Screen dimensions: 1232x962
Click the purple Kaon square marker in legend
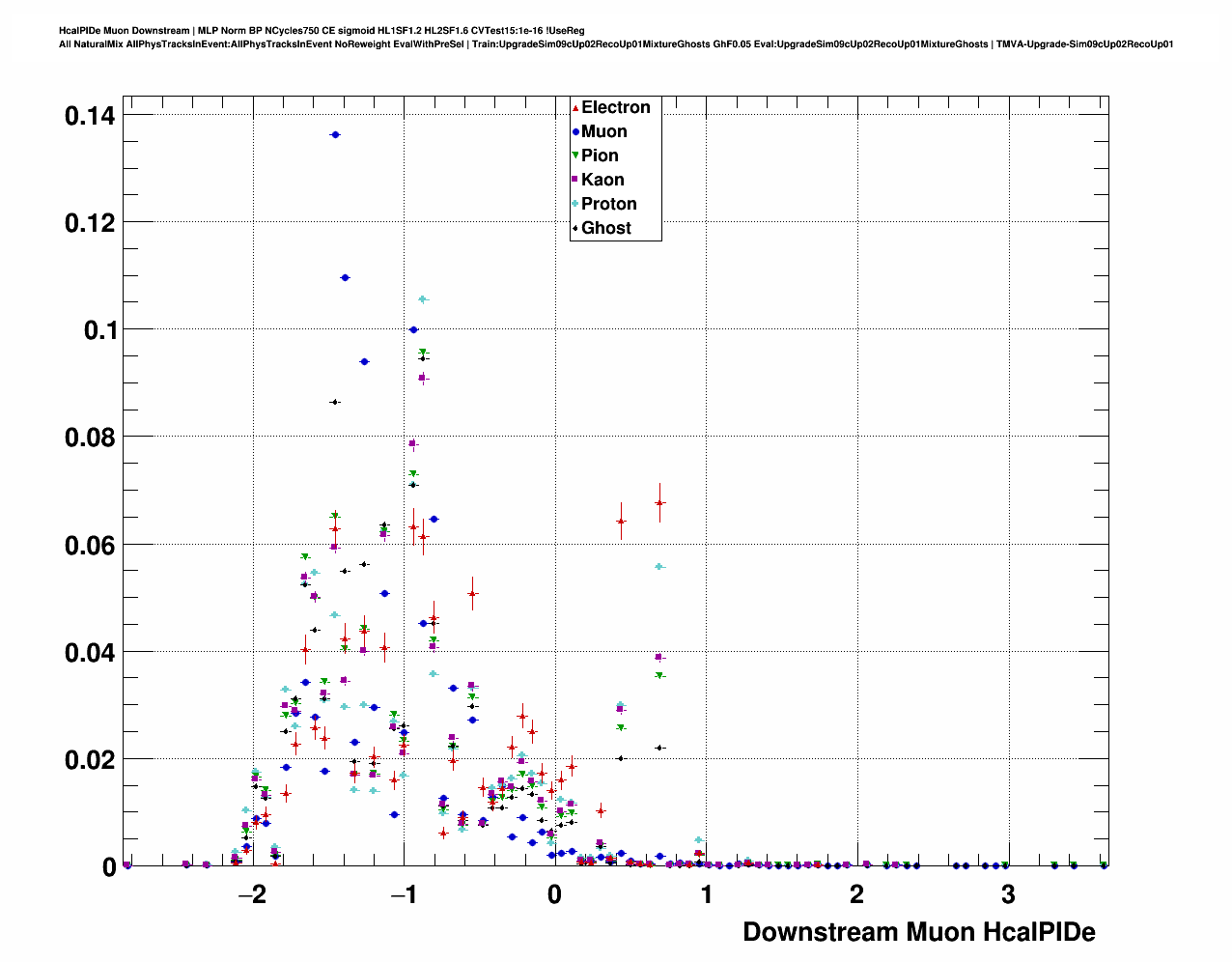pos(575,180)
